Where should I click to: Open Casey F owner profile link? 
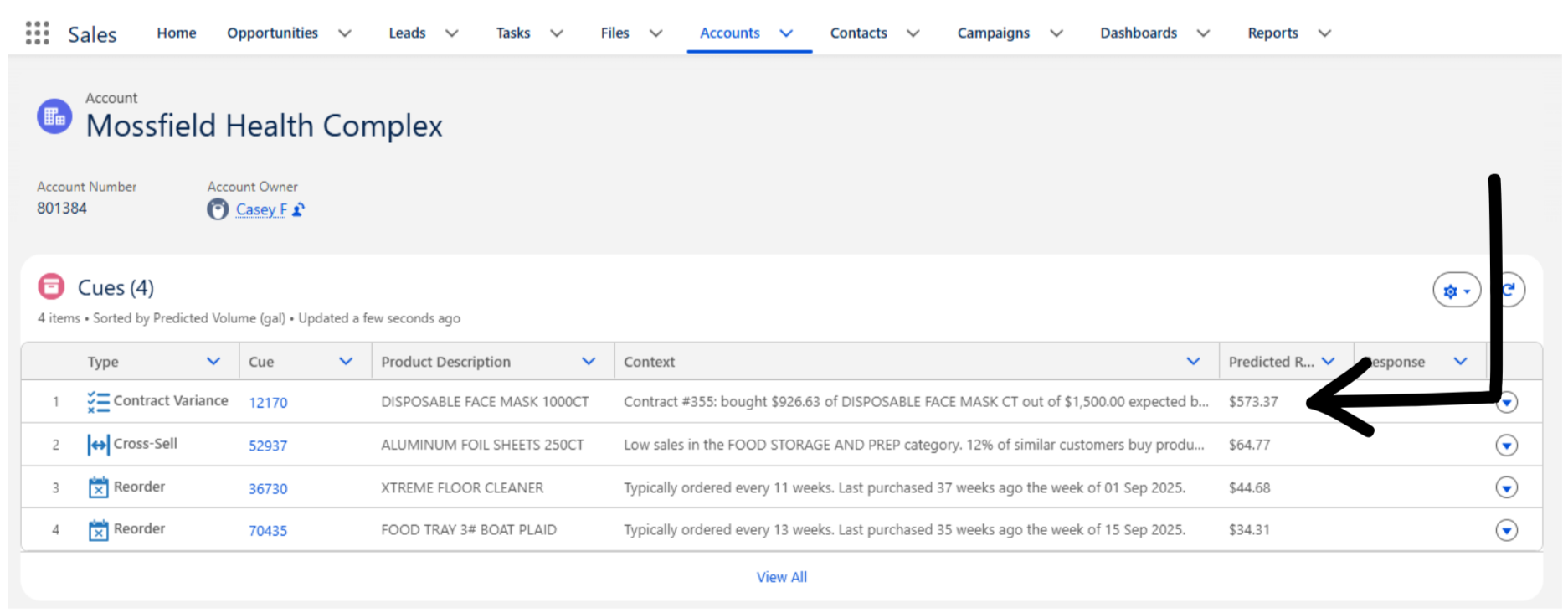coord(261,209)
